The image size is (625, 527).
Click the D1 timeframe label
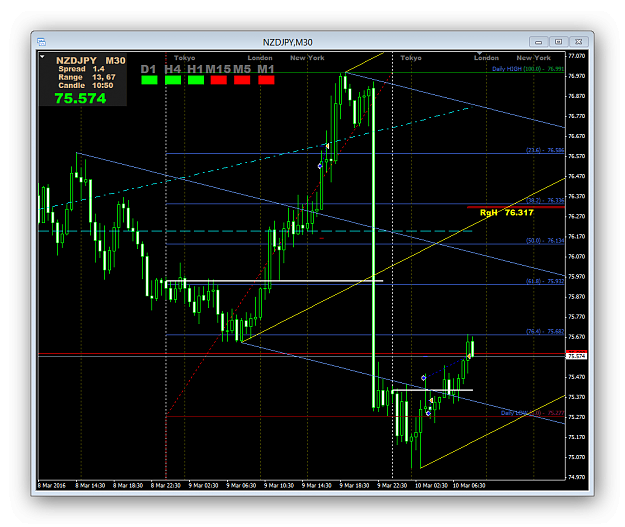pos(148,69)
